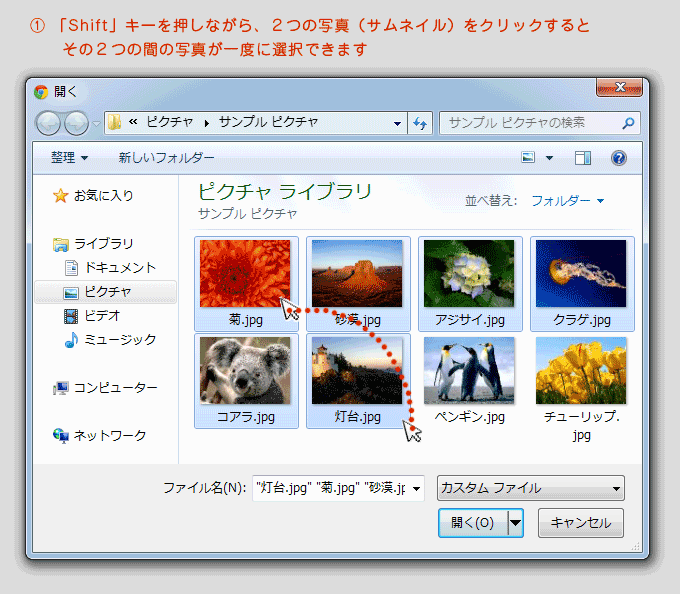The image size is (680, 594).
Task: Click the film icon for ビデオ
Action: pyautogui.click(x=71, y=316)
